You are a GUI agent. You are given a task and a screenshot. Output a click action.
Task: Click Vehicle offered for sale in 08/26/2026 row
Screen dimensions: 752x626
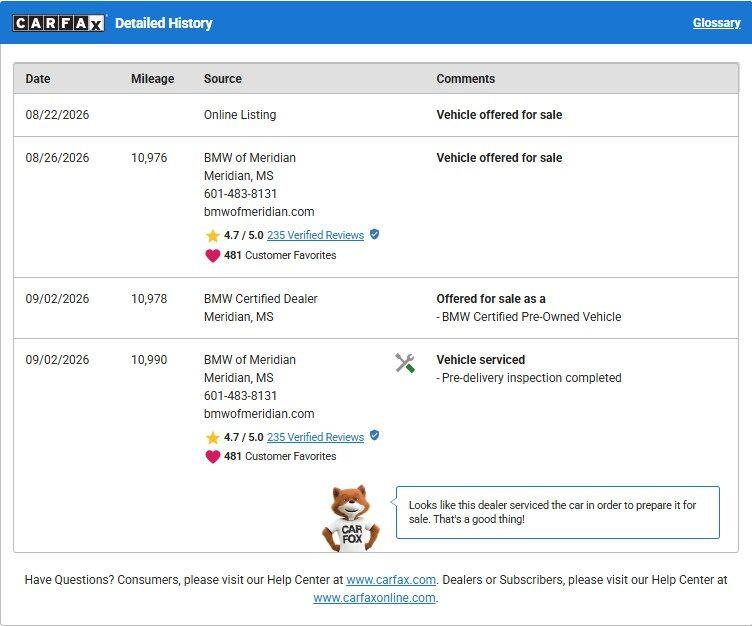pyautogui.click(x=499, y=158)
